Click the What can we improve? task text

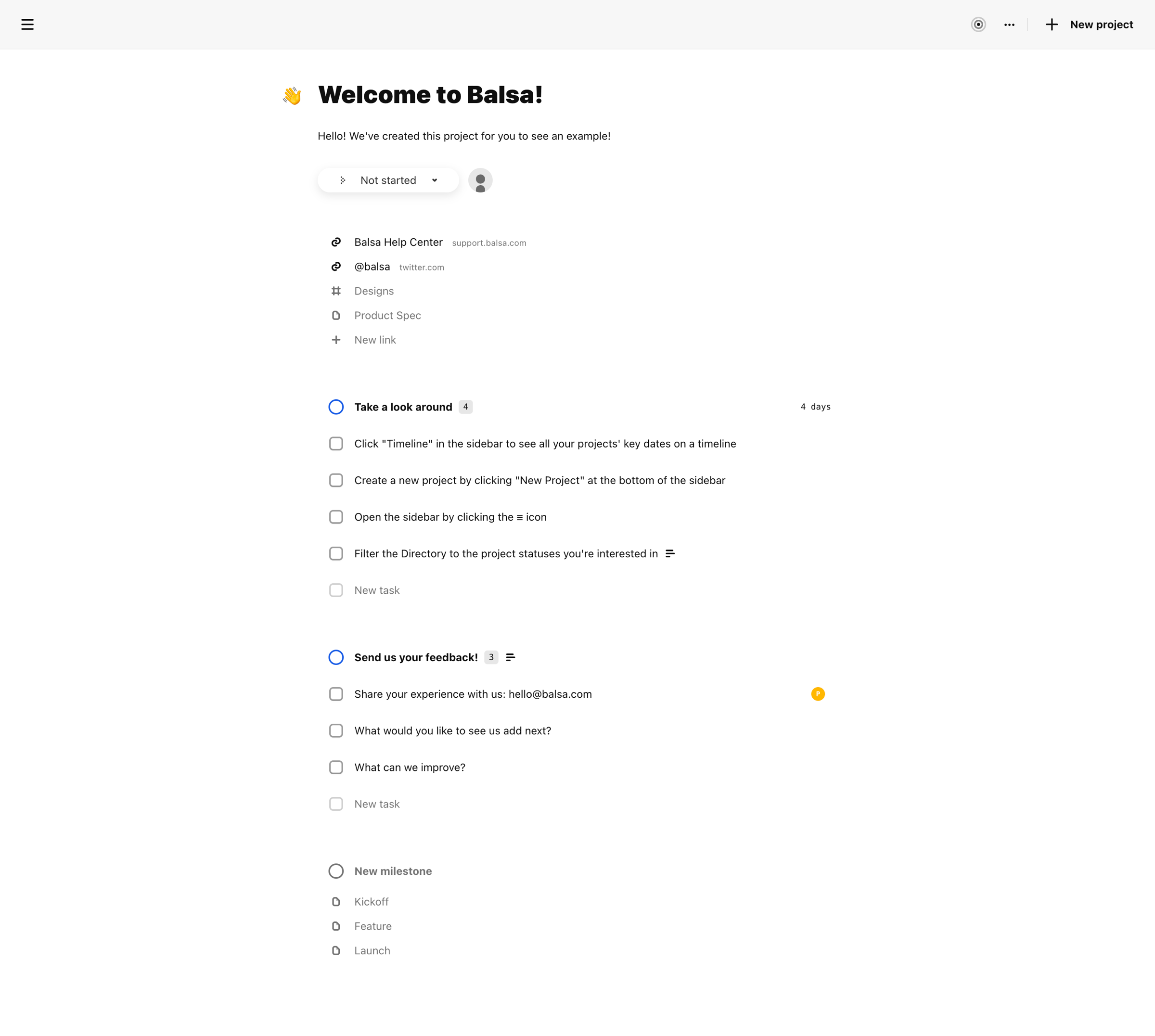(409, 767)
